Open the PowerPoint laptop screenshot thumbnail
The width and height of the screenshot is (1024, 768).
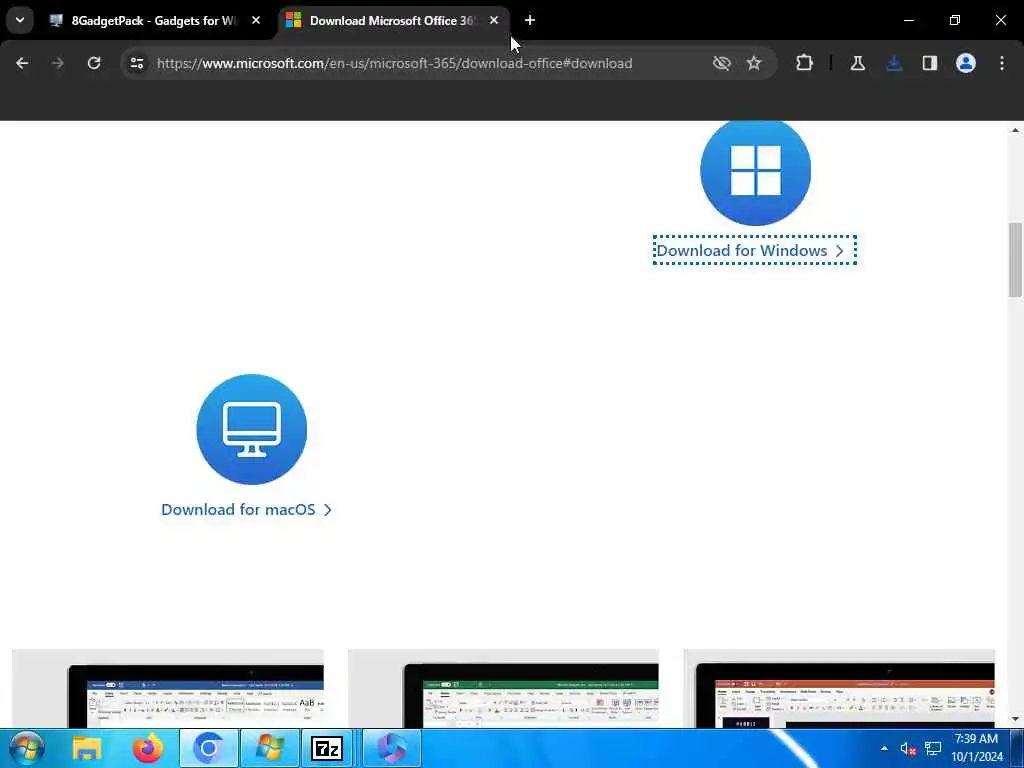click(x=839, y=688)
